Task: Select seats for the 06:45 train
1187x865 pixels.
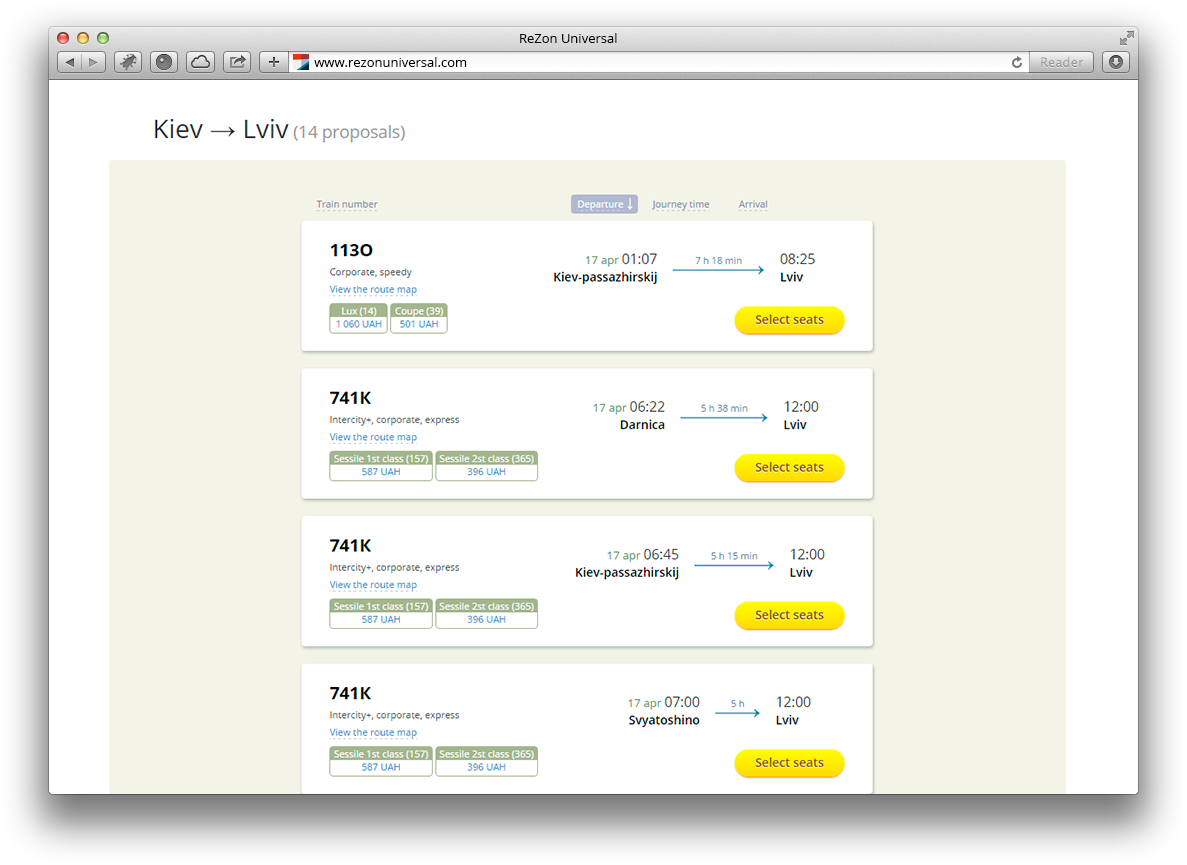Action: [x=789, y=615]
